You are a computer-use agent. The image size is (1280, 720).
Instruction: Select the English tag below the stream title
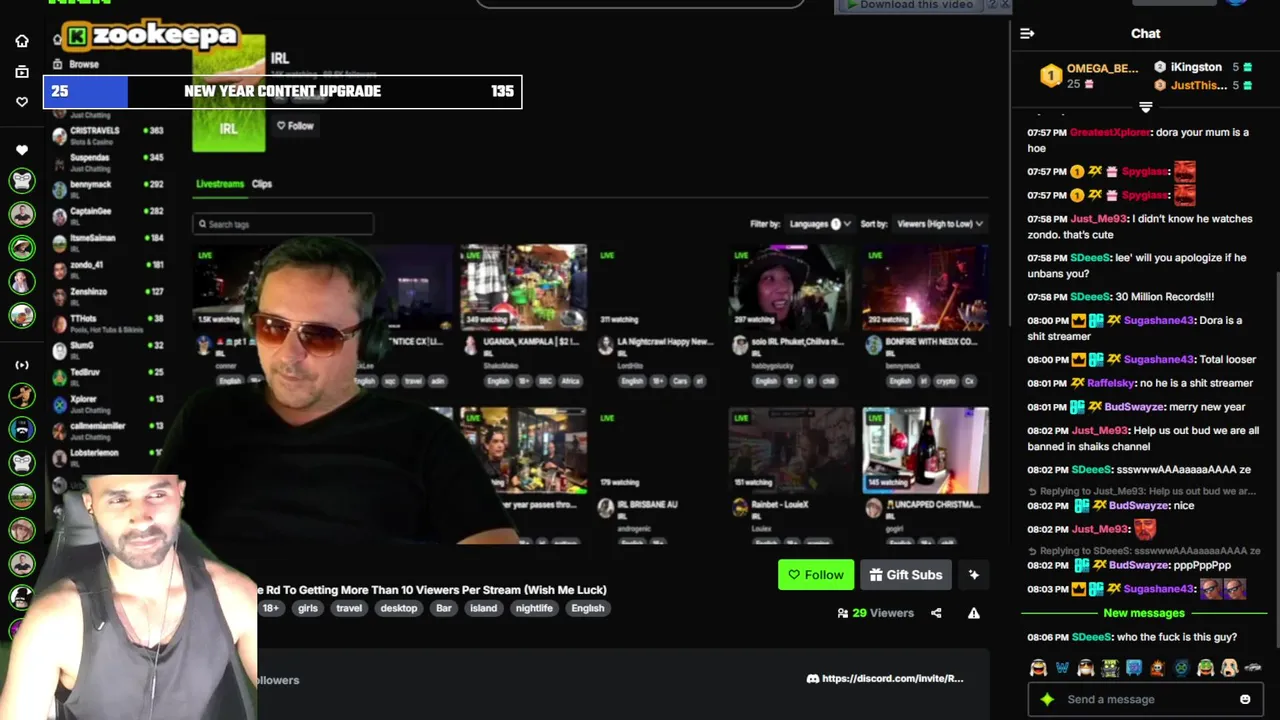[x=588, y=608]
